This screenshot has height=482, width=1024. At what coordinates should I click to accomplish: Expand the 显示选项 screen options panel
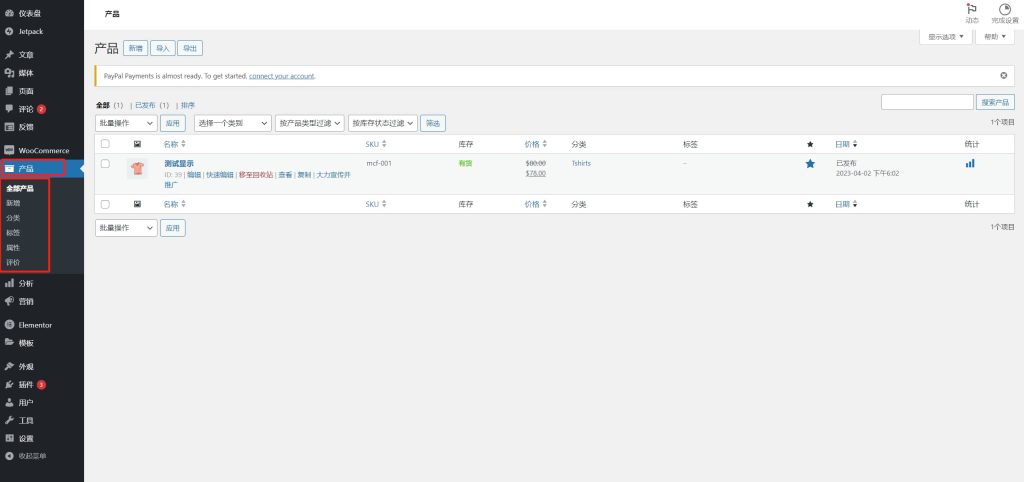point(946,37)
